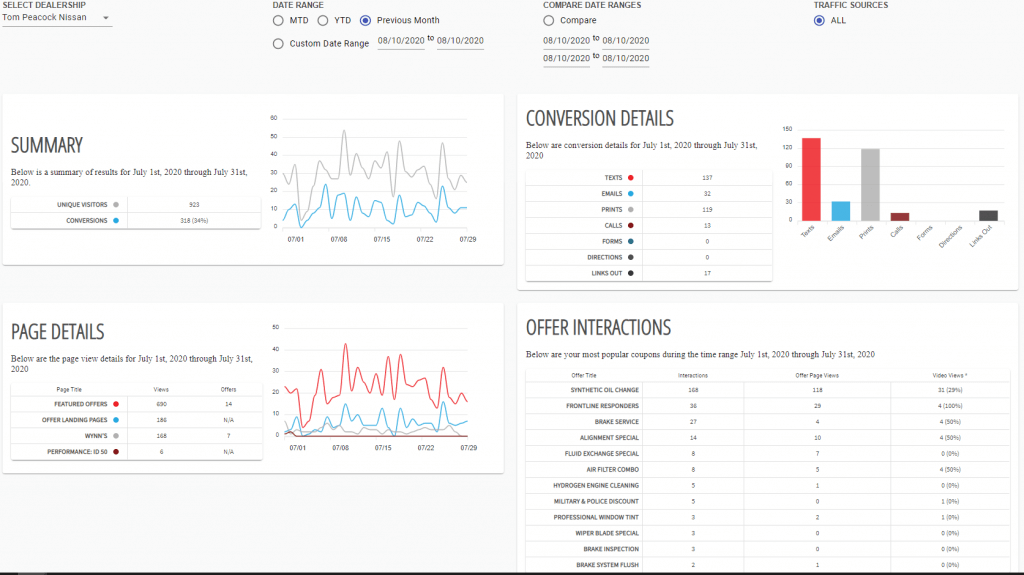
Task: Click the Conversions value 318 (34%)
Action: 194,221
